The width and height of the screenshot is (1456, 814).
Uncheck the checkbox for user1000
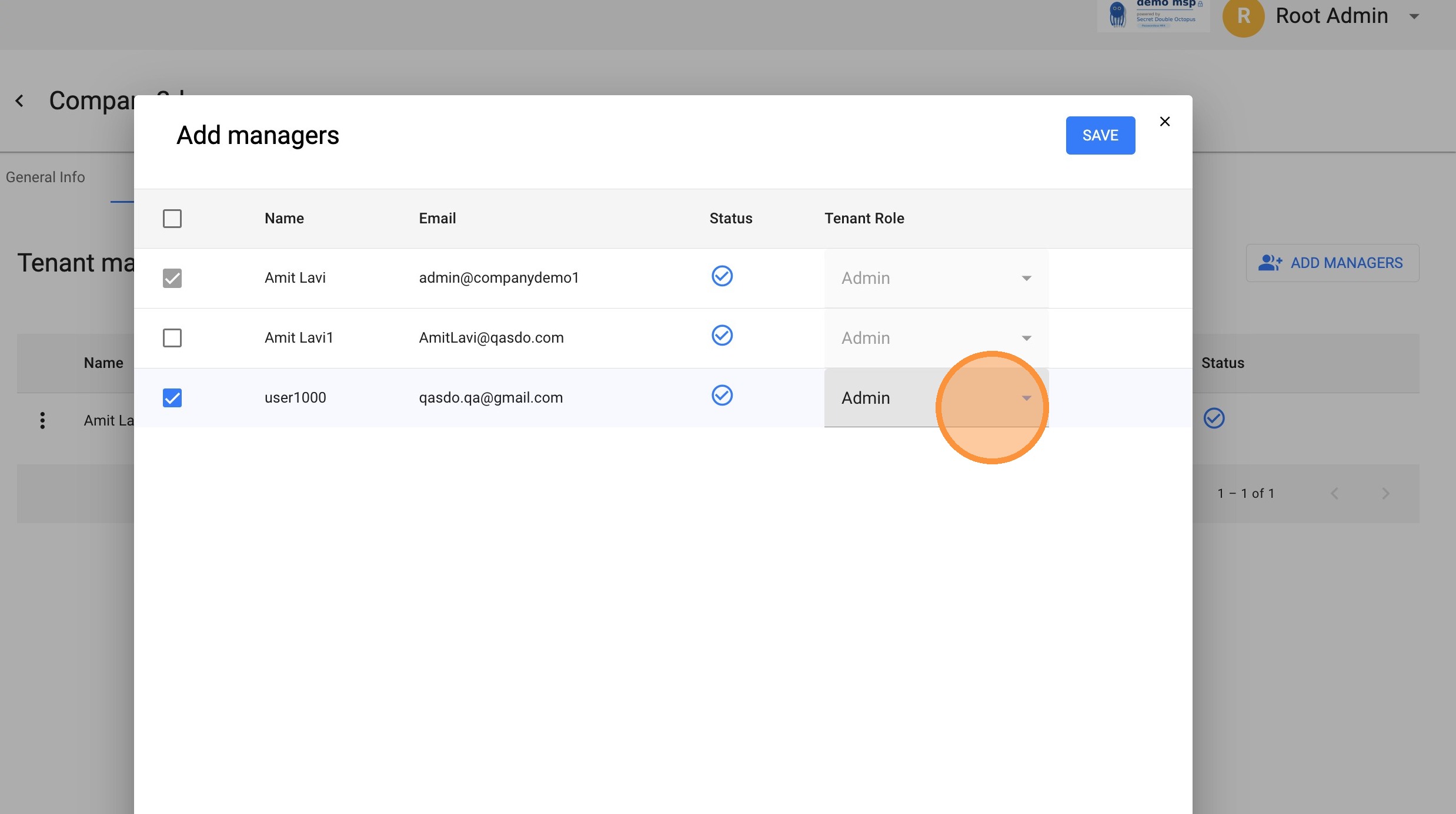point(172,398)
